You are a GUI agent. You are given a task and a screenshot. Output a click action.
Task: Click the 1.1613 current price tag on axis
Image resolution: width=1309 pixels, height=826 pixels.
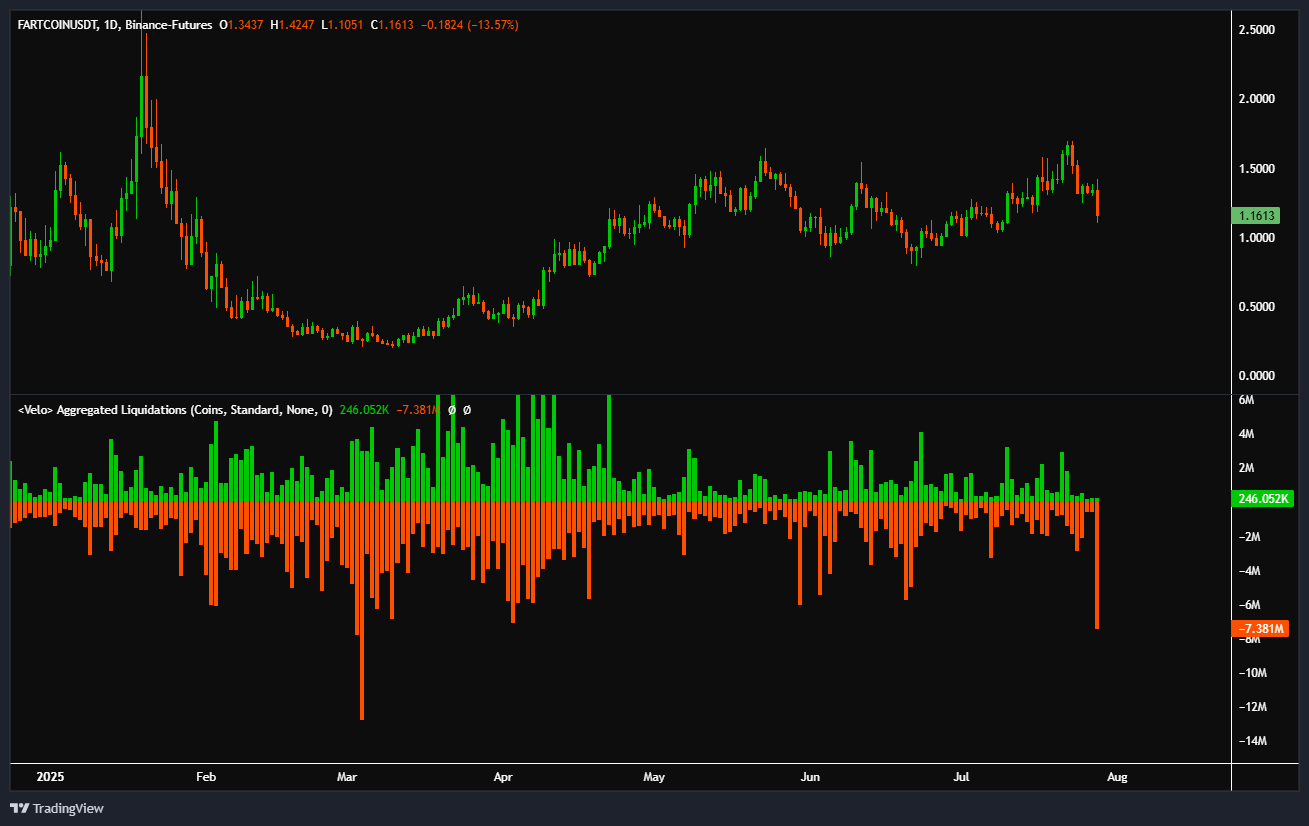(x=1259, y=215)
